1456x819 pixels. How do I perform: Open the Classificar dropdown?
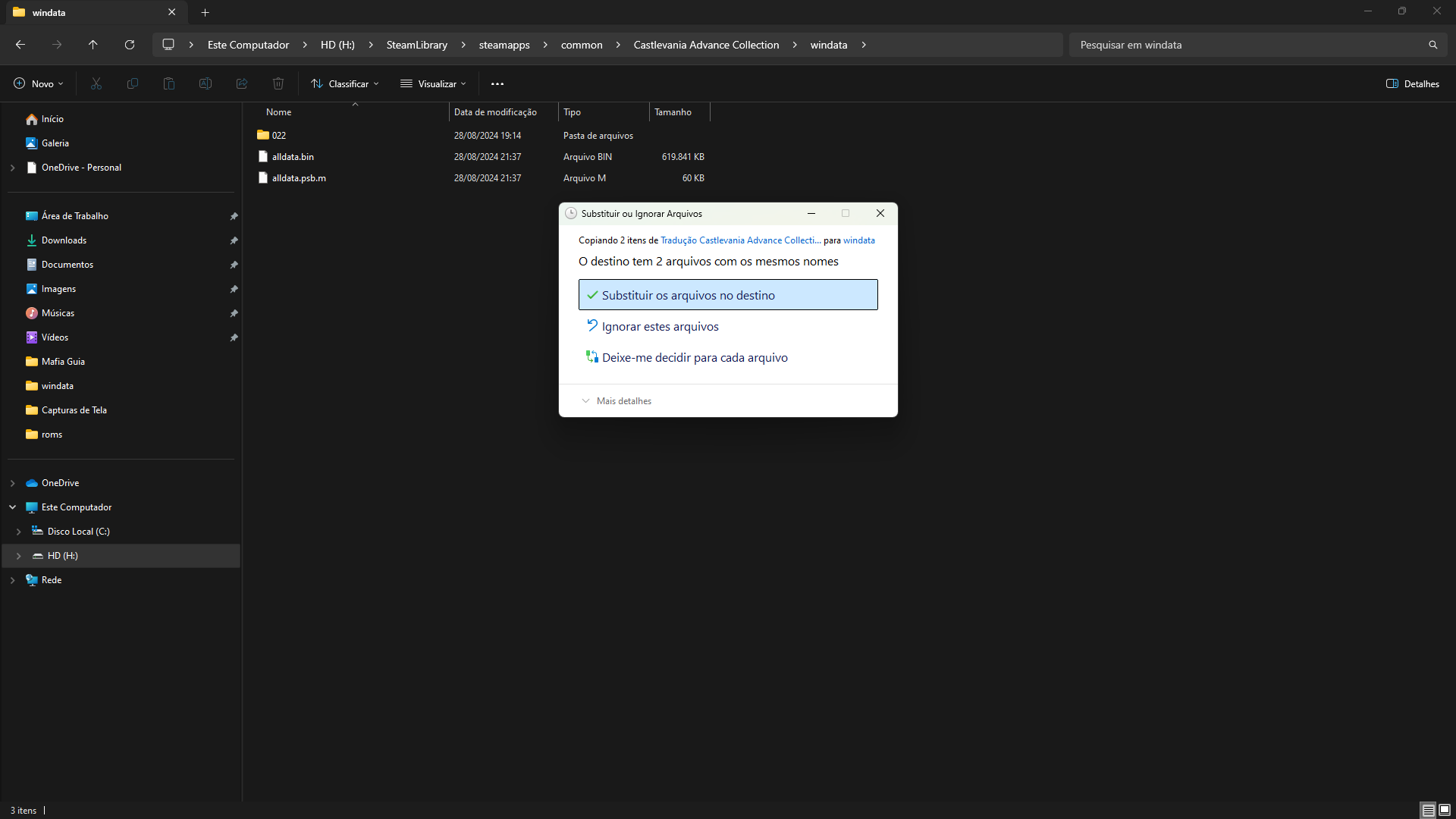[x=345, y=83]
